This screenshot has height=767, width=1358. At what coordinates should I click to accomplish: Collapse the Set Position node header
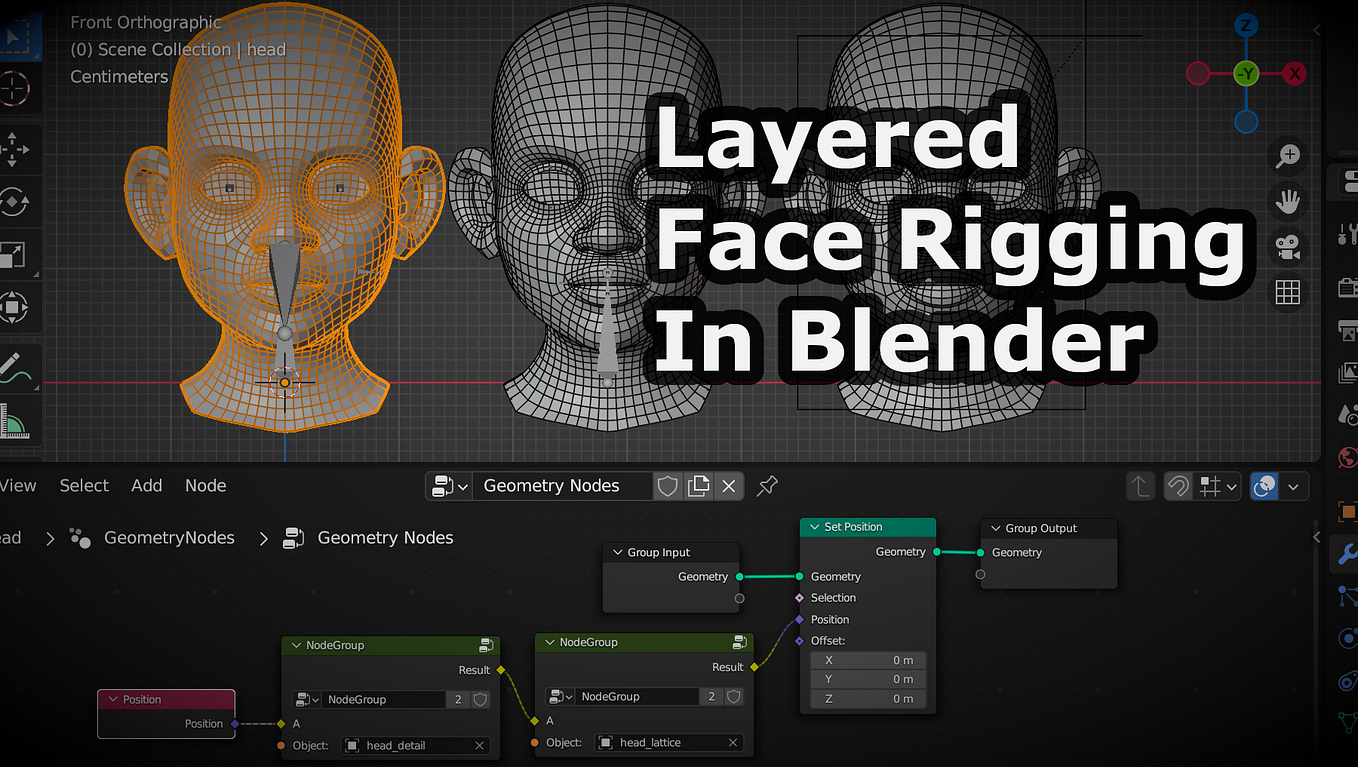pos(812,527)
